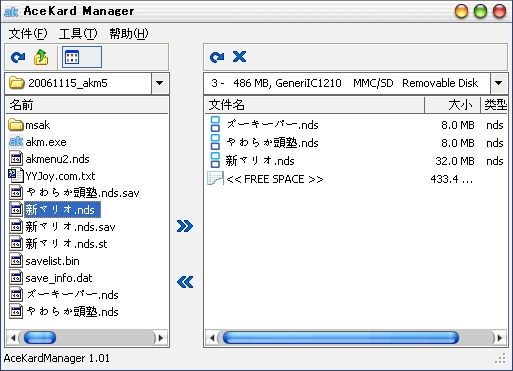Select save_info.dat file icon
Screen dimensions: 513x371
pos(16,278)
